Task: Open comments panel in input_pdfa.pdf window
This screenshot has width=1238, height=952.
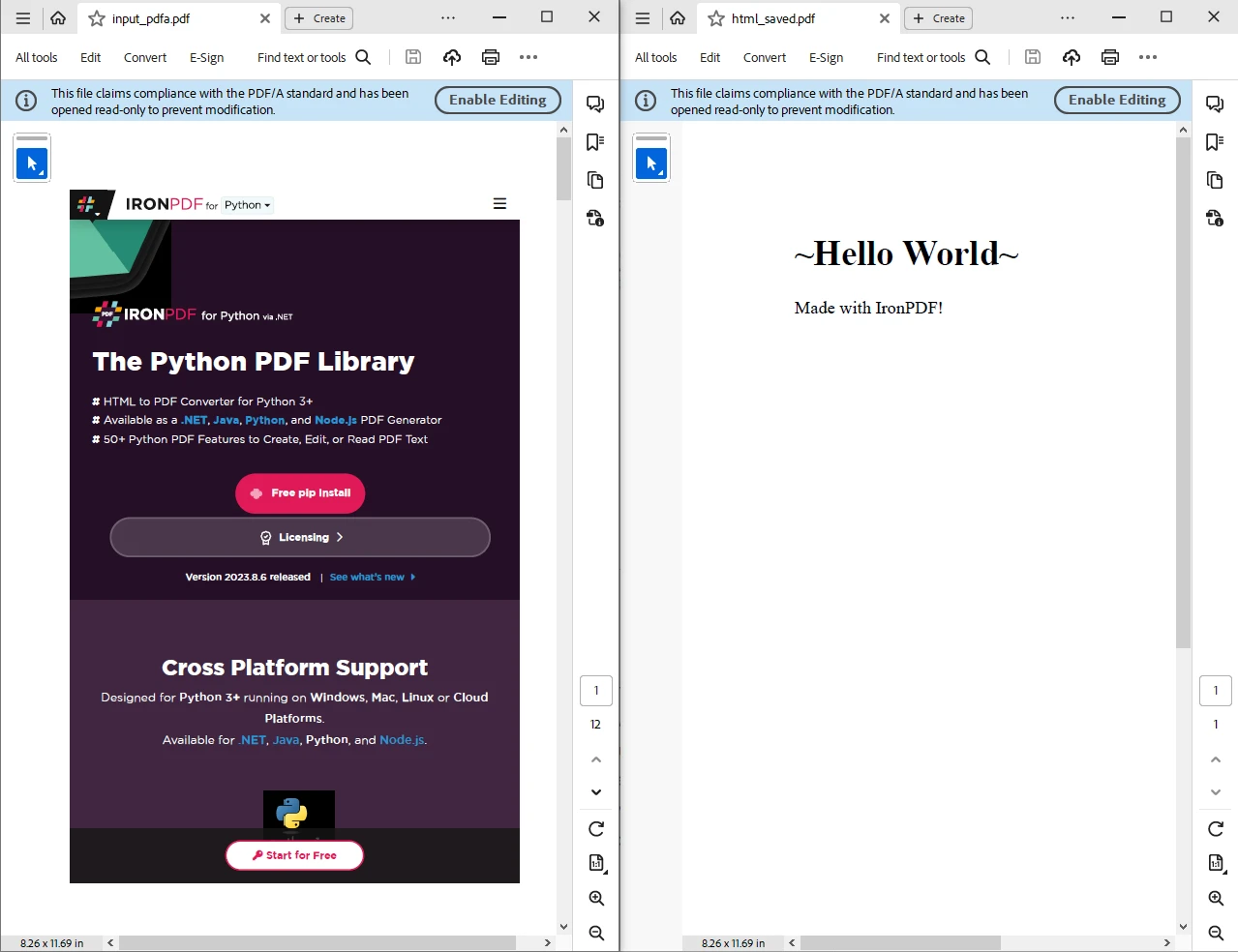Action: (x=595, y=104)
